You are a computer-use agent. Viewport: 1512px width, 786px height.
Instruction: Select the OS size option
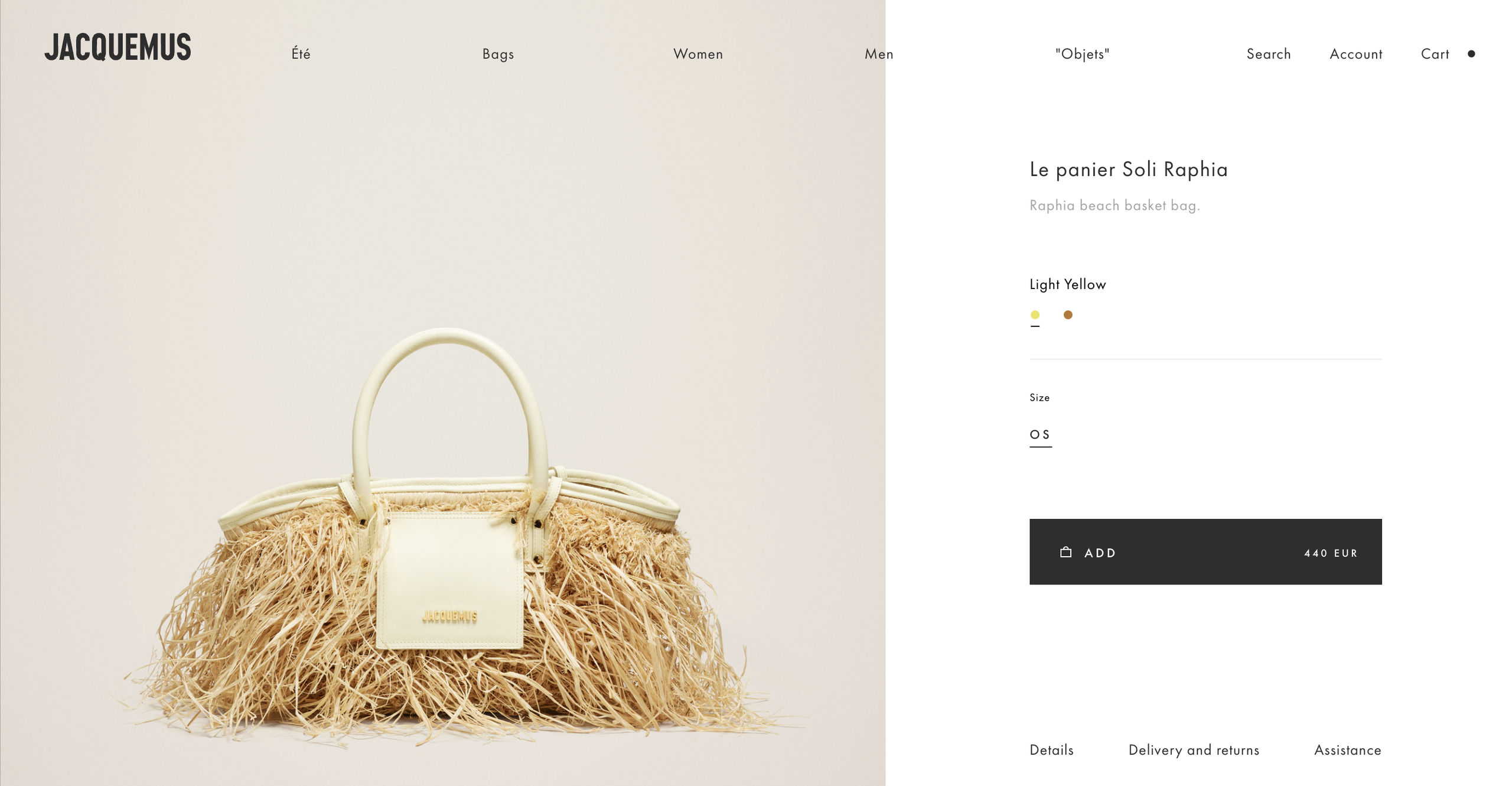1040,435
